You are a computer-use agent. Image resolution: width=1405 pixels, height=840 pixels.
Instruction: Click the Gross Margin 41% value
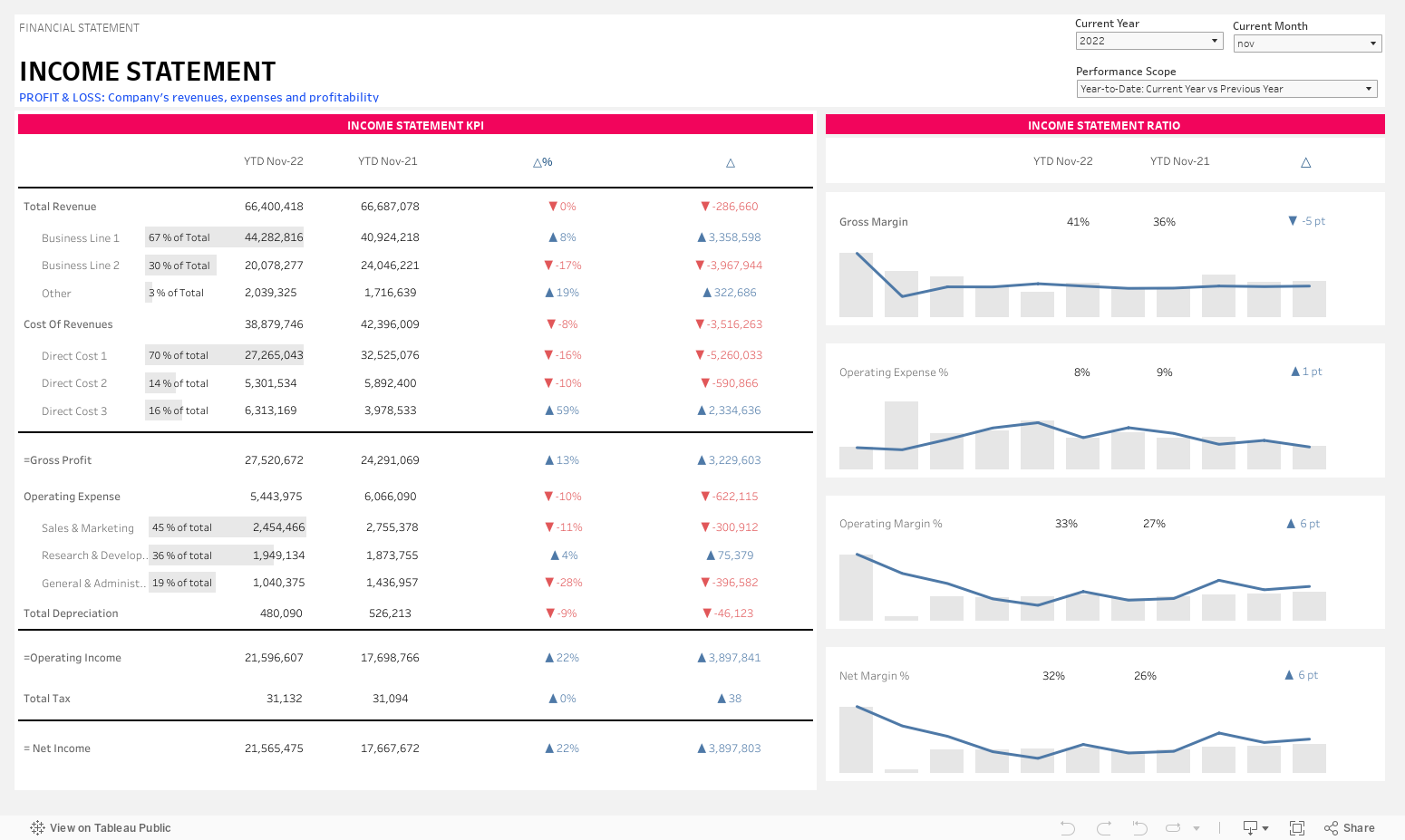pos(1078,222)
